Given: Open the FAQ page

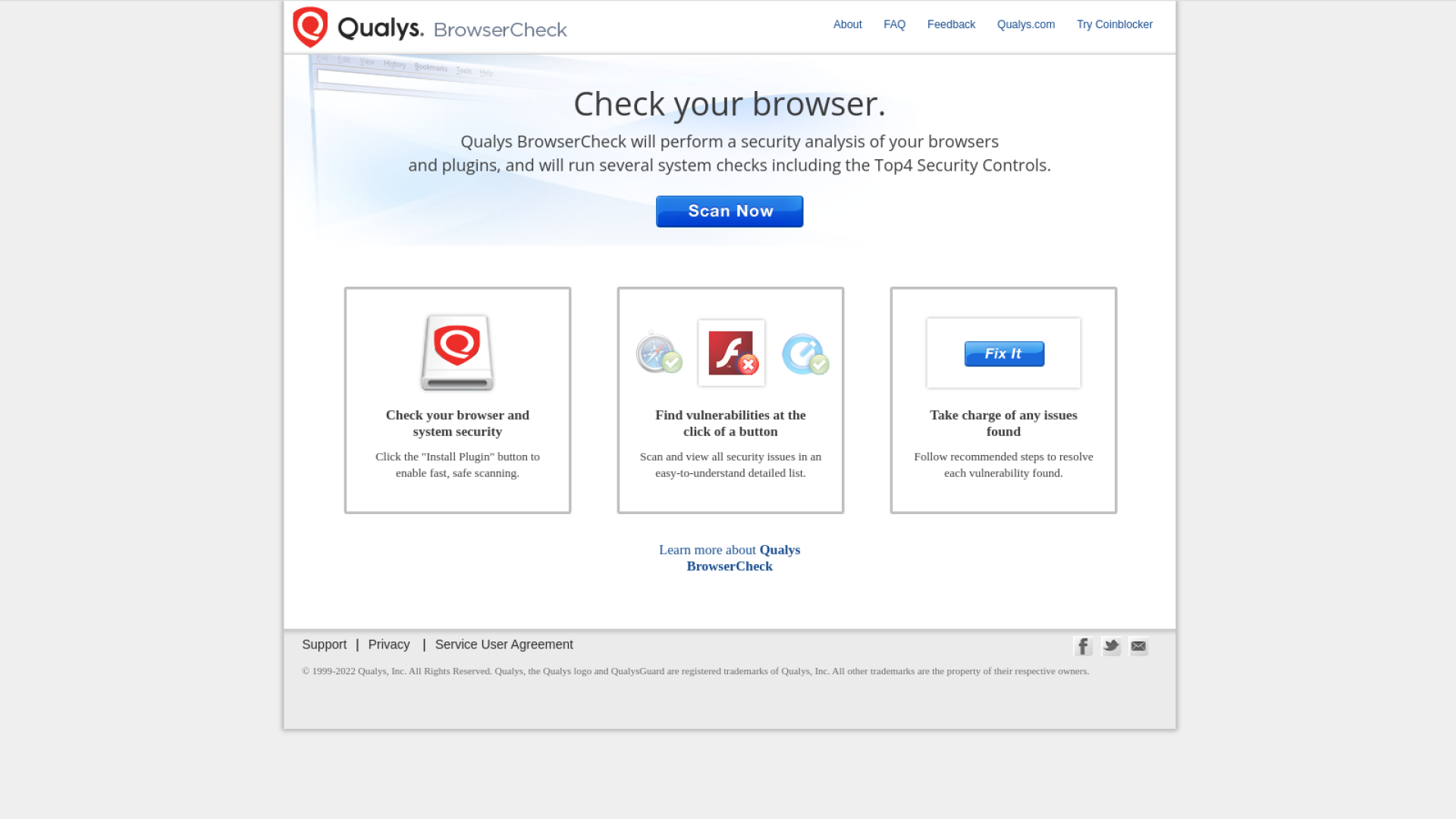Looking at the screenshot, I should [x=894, y=24].
